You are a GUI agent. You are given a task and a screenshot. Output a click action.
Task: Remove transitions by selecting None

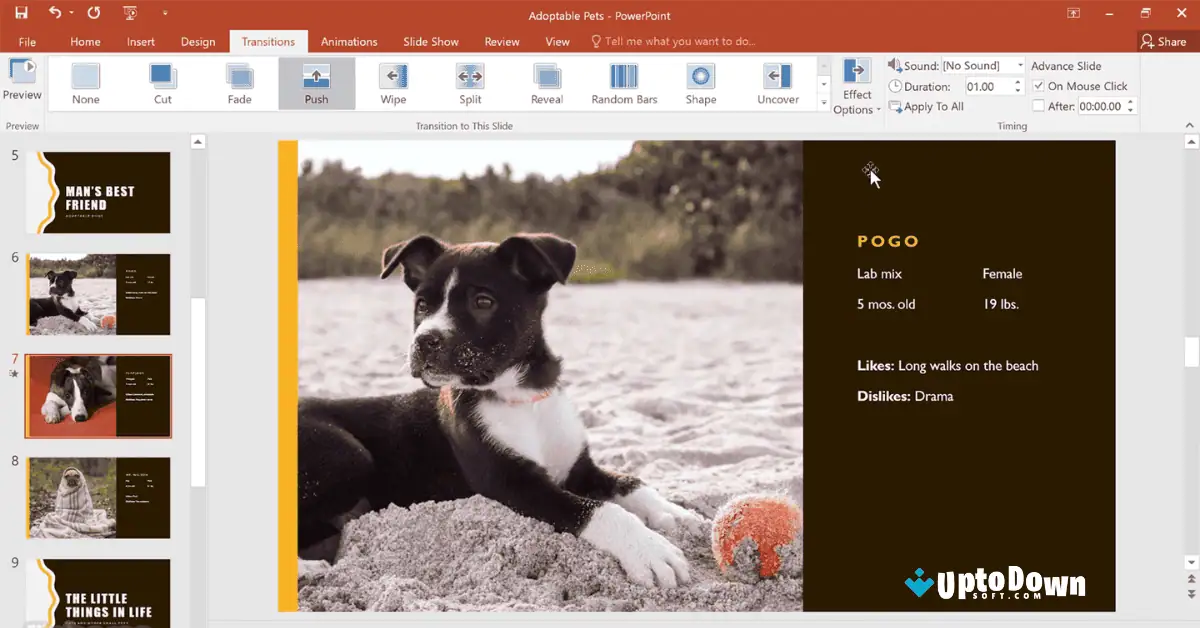85,84
